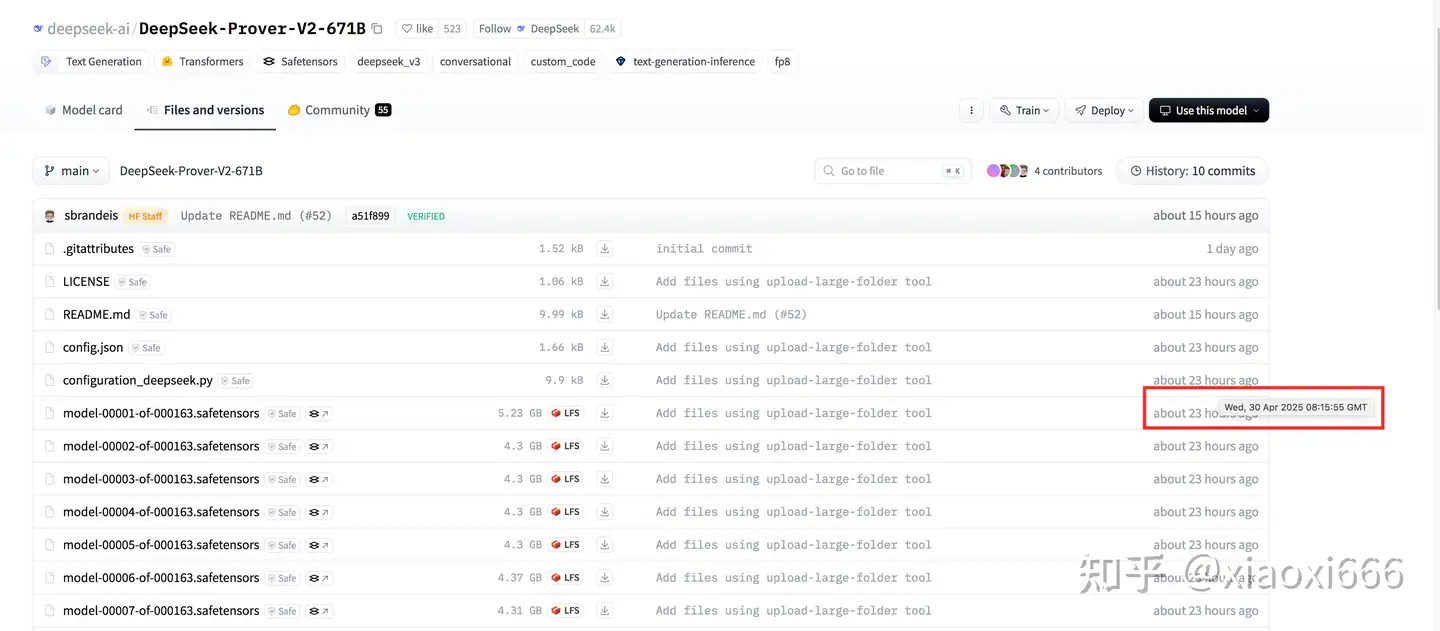Open safetensors viewer for model-00003 file

click(318, 480)
